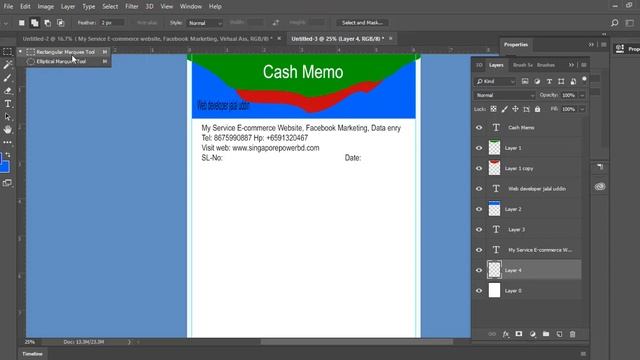Viewport: 640px width, 360px height.
Task: Change the screen mode icon
Action: [7, 183]
